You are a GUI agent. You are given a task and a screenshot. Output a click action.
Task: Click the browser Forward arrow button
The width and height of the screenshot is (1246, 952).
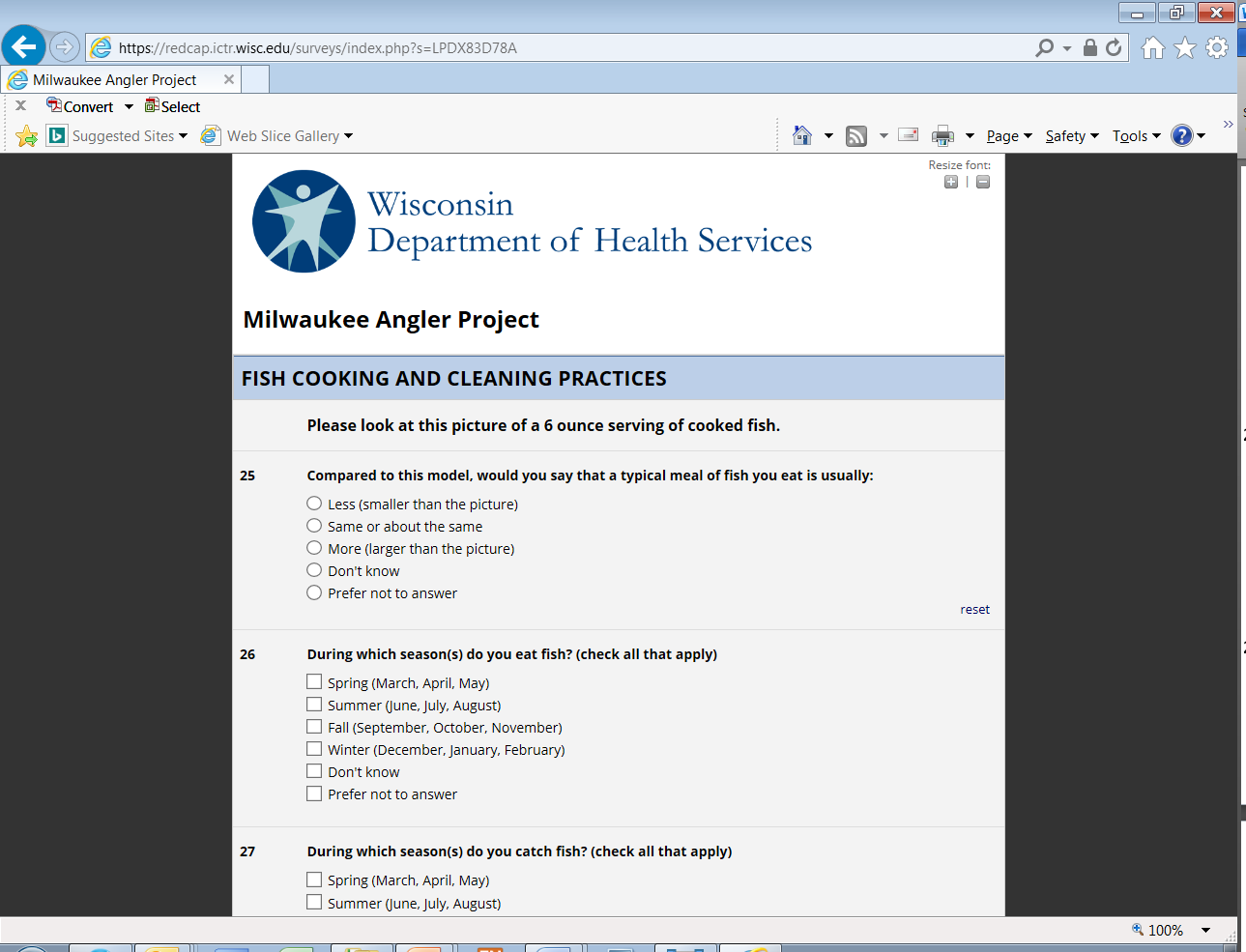(65, 46)
